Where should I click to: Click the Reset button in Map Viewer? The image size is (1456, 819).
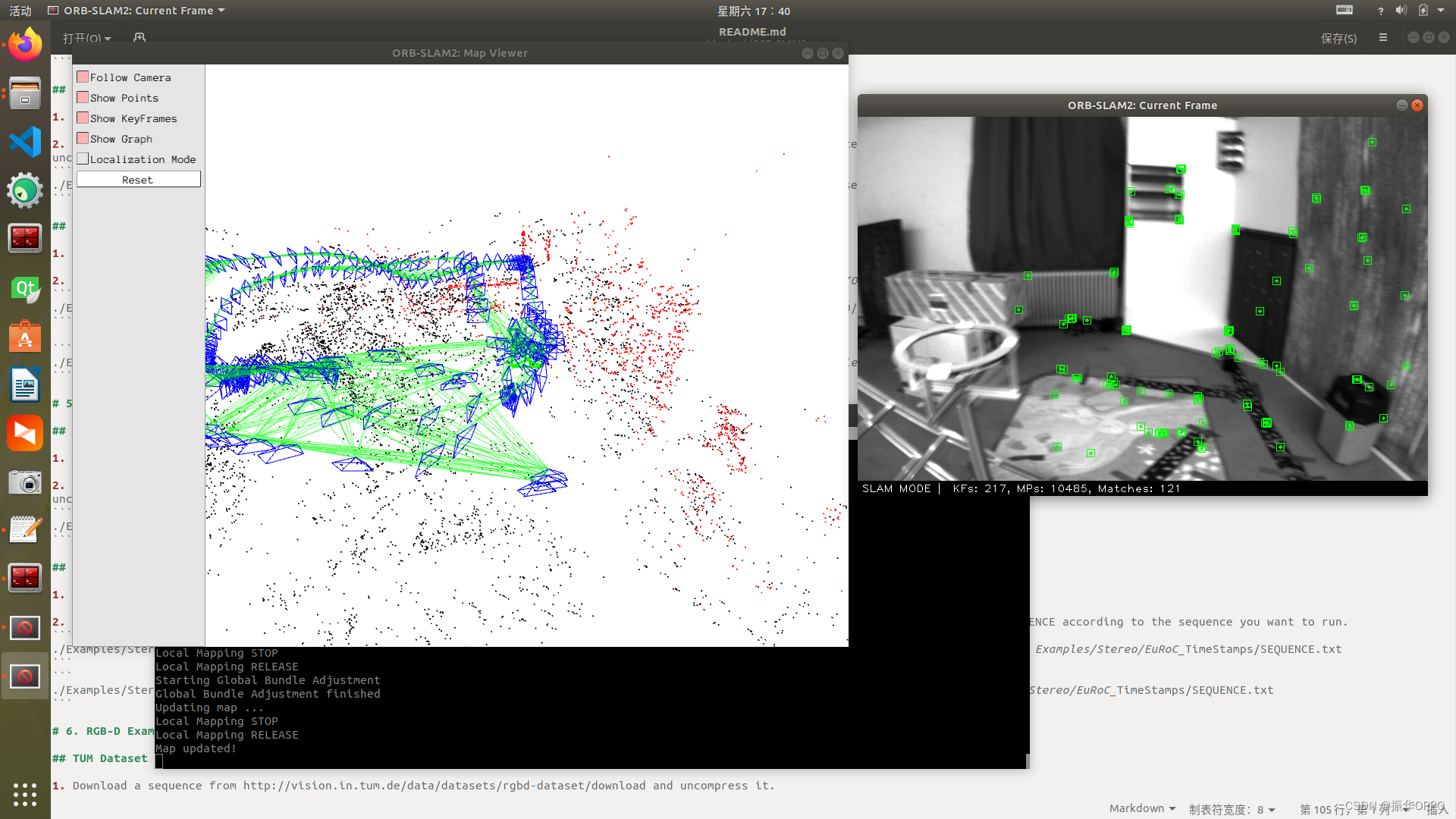click(139, 179)
